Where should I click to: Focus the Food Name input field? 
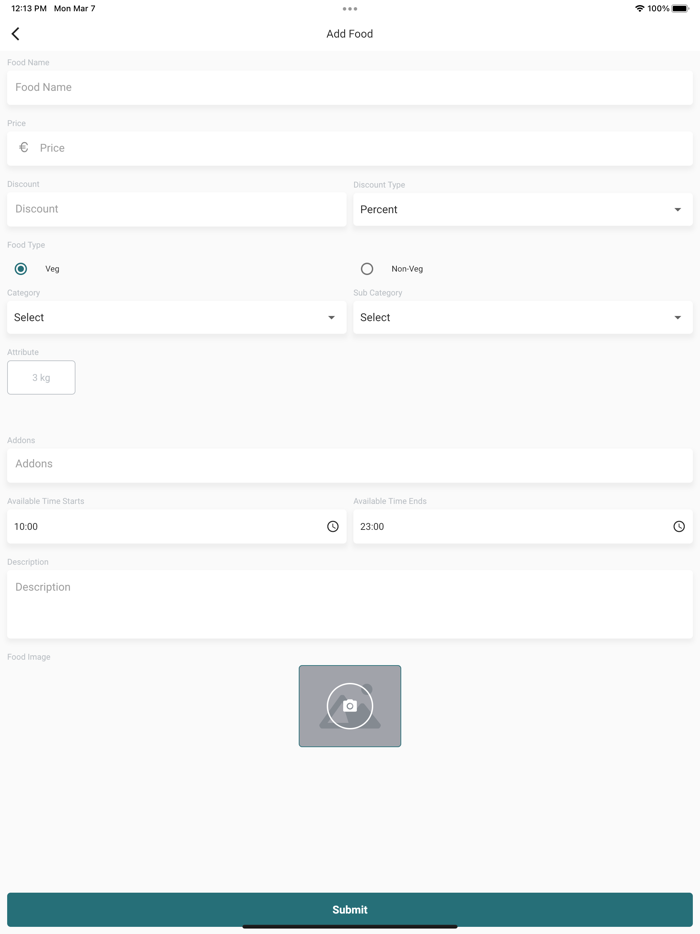tap(350, 88)
